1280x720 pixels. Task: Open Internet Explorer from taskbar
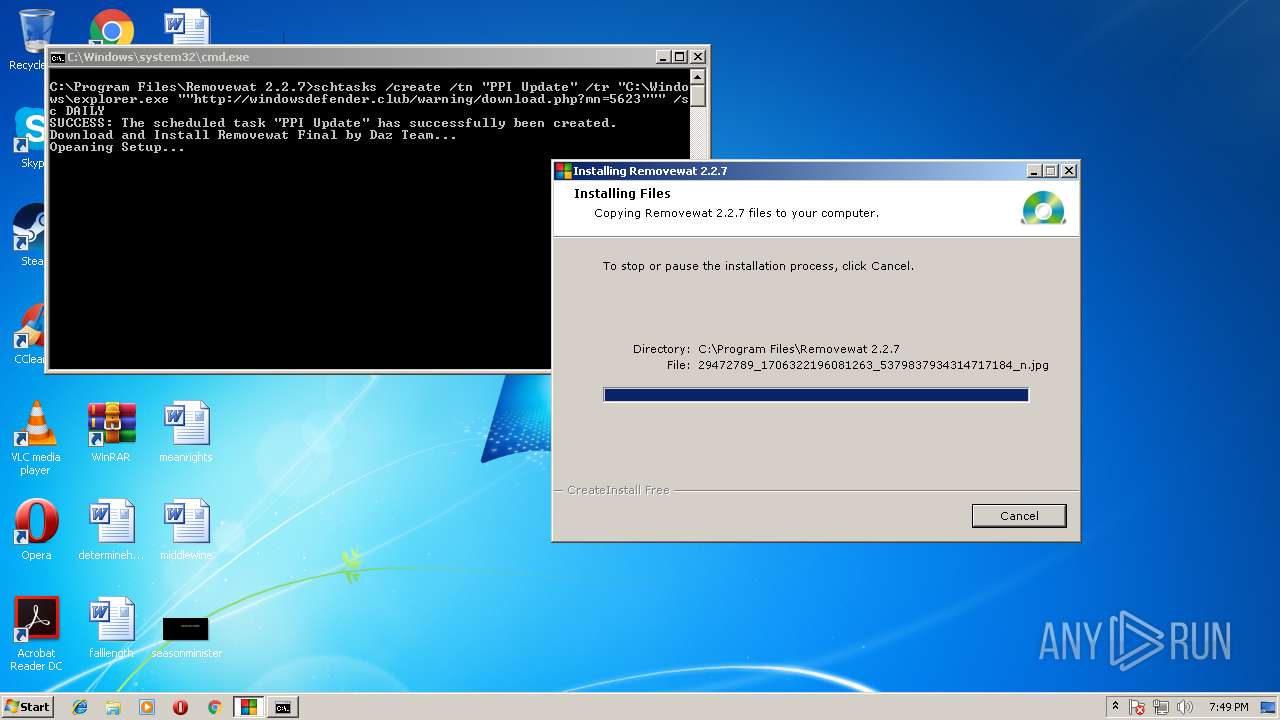pos(80,707)
